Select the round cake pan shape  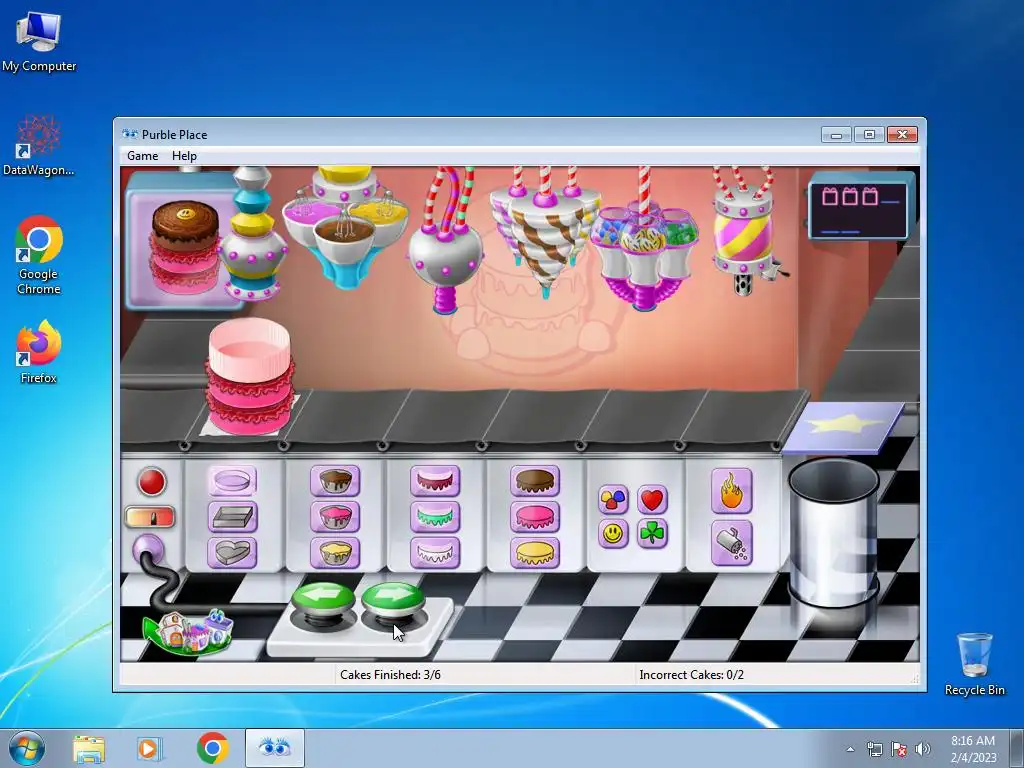[x=232, y=481]
